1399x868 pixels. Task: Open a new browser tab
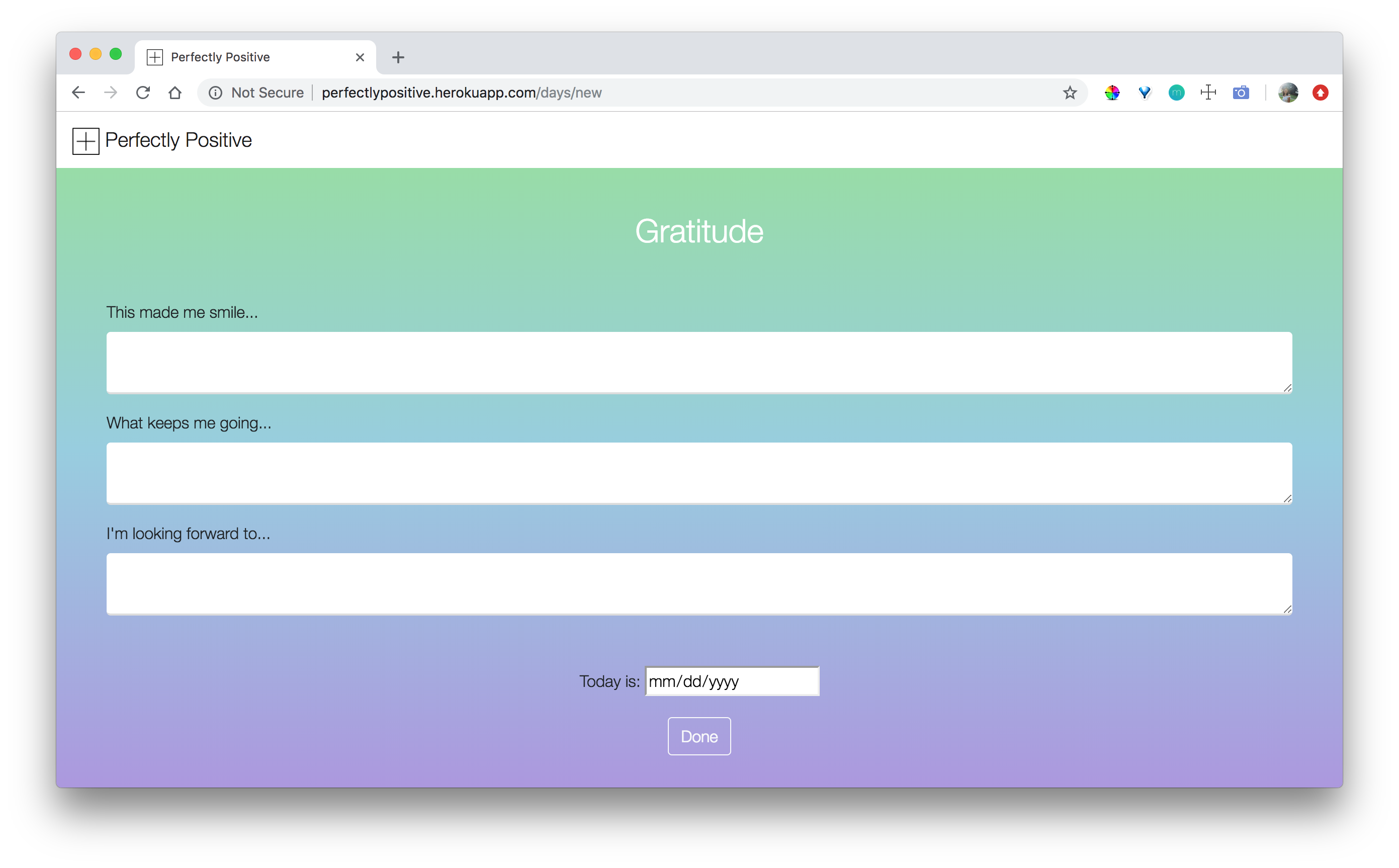(398, 57)
